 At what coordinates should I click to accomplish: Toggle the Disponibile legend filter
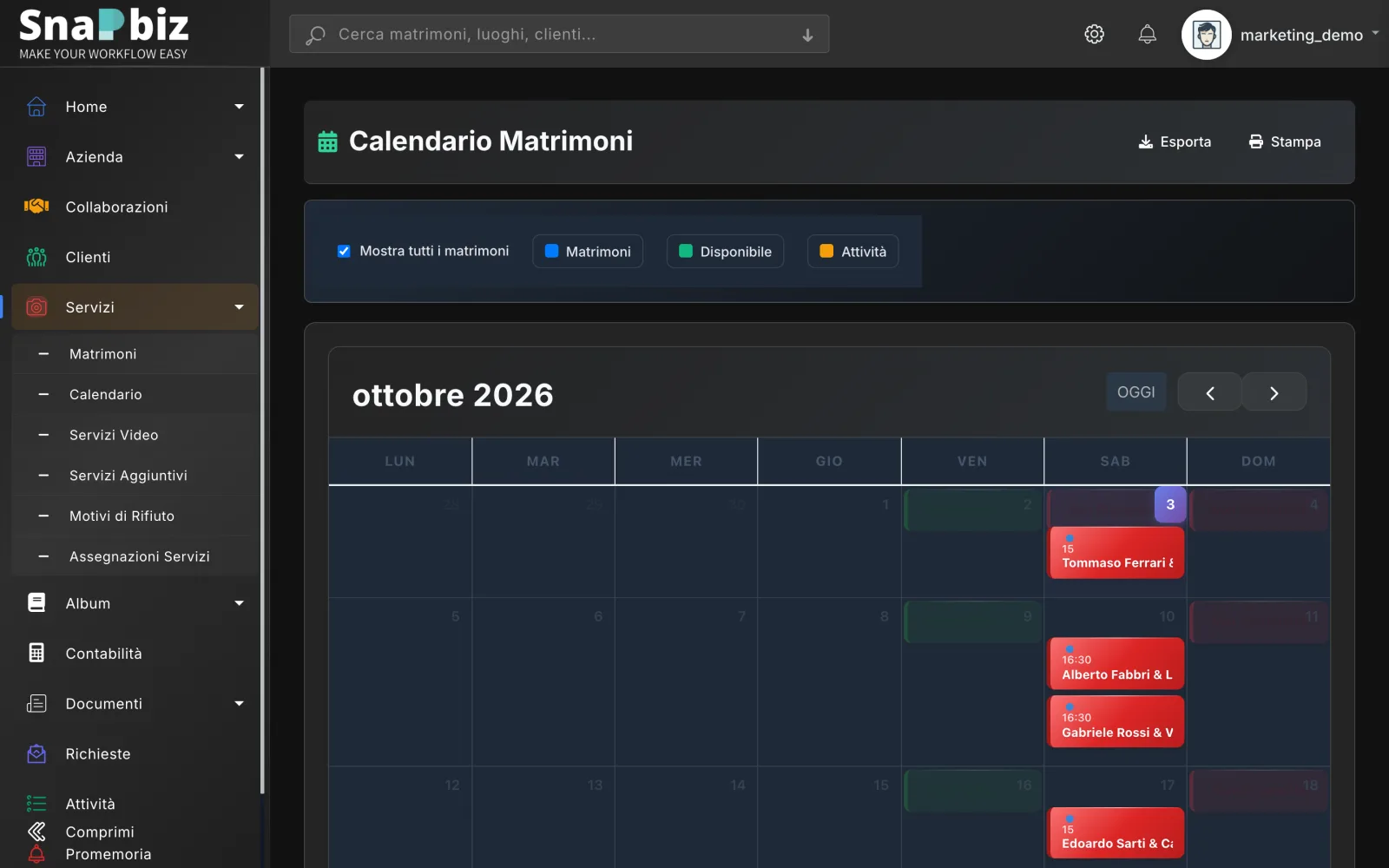[725, 252]
